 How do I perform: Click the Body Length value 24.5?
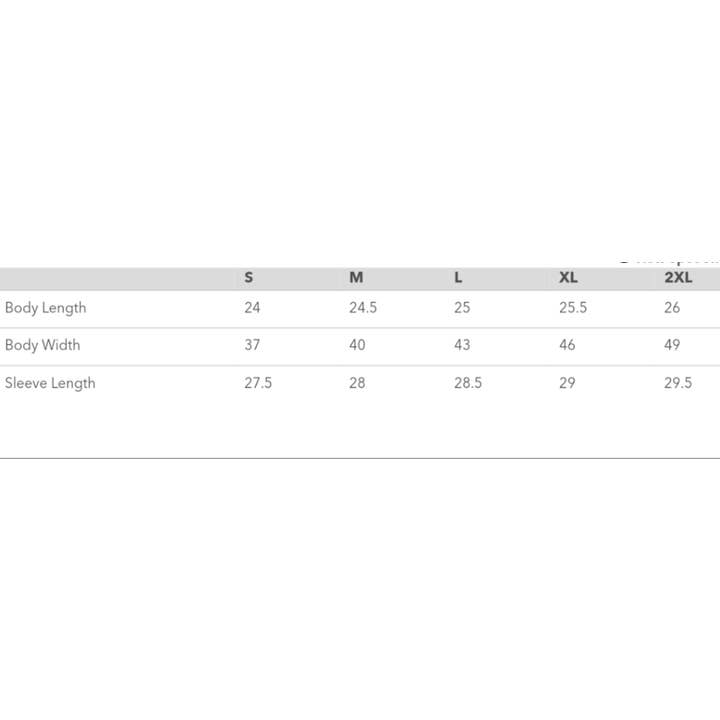click(x=363, y=308)
